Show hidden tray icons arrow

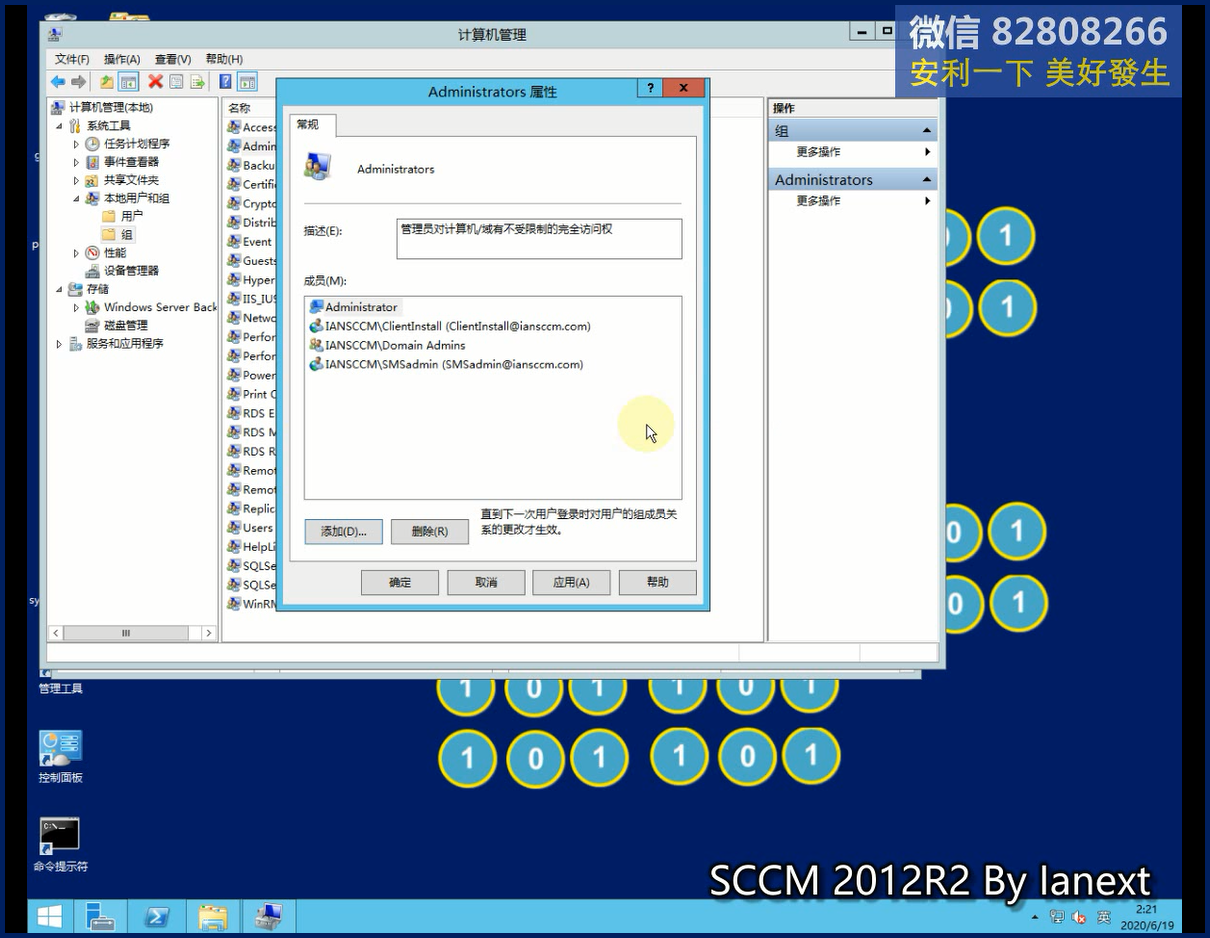[x=1035, y=917]
